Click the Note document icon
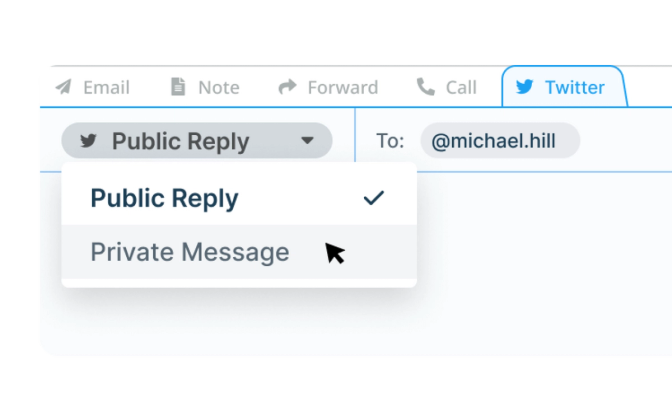 click(x=178, y=87)
